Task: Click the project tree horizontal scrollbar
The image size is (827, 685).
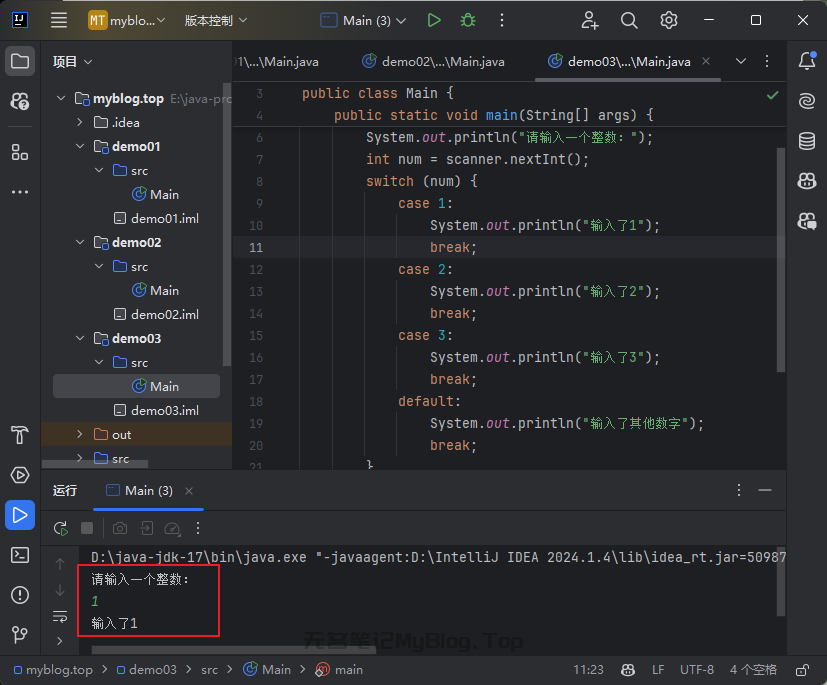Action: click(95, 464)
